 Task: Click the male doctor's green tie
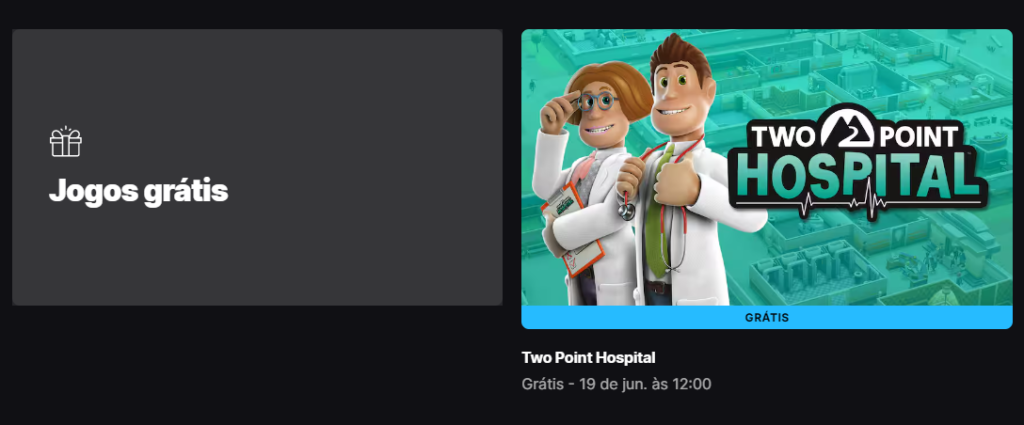(x=658, y=209)
